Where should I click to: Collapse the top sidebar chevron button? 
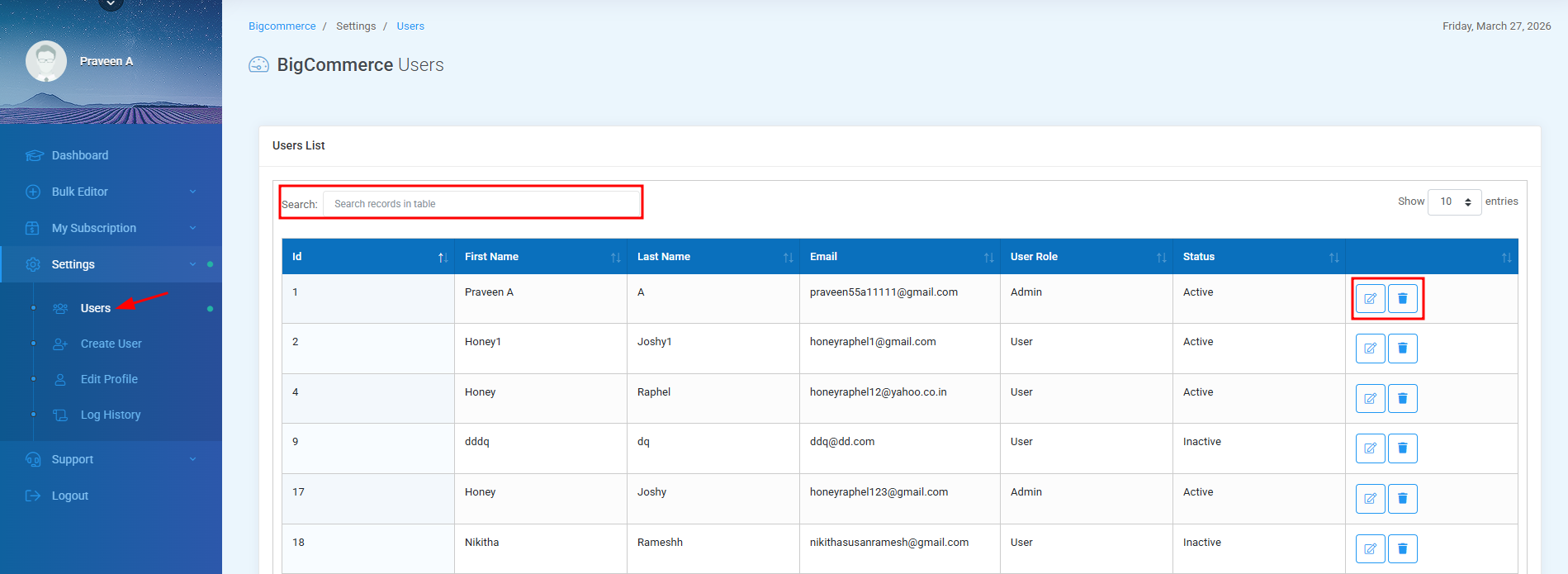[x=111, y=4]
